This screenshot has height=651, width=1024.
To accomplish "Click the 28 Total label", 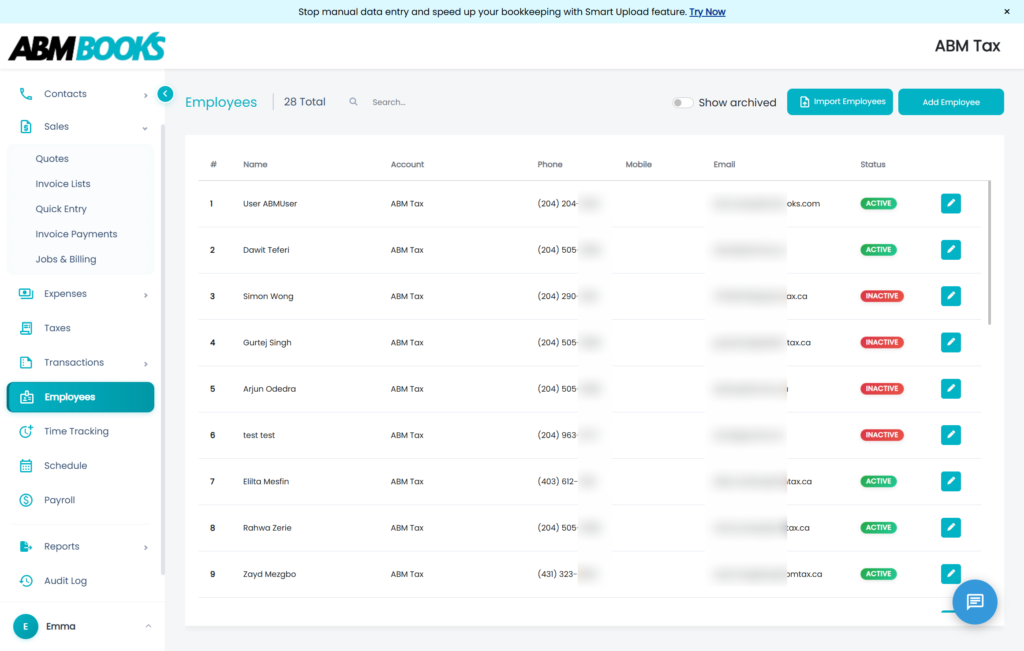I will click(304, 102).
